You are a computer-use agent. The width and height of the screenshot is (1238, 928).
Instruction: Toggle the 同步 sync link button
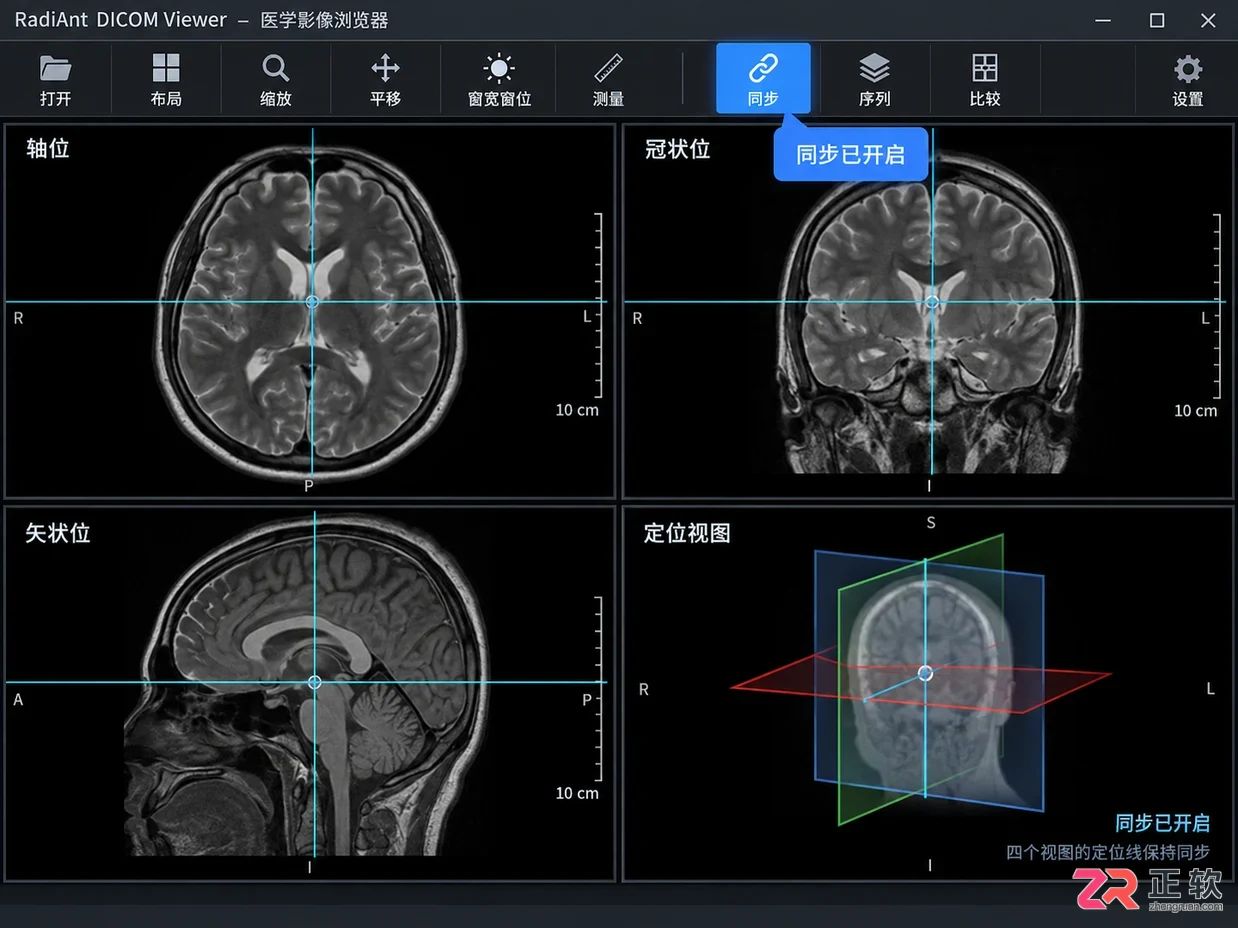(763, 79)
